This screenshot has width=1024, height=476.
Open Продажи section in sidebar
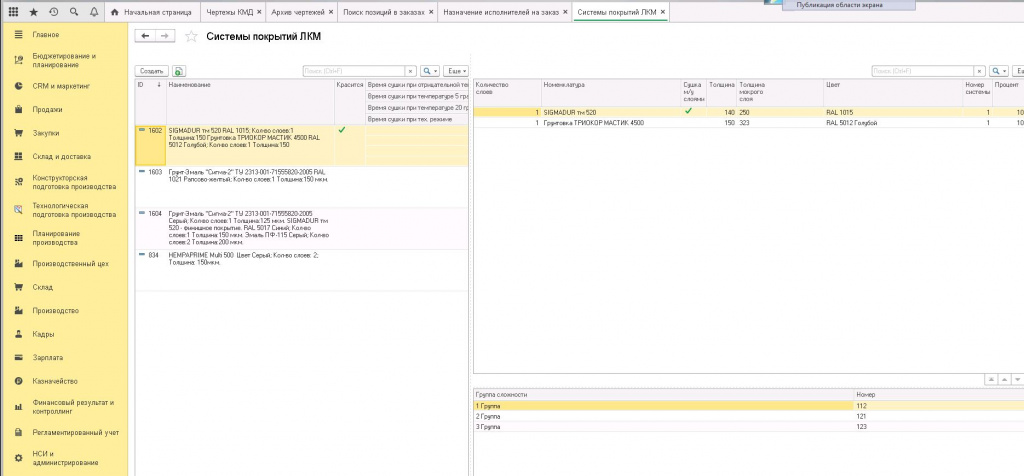point(47,110)
